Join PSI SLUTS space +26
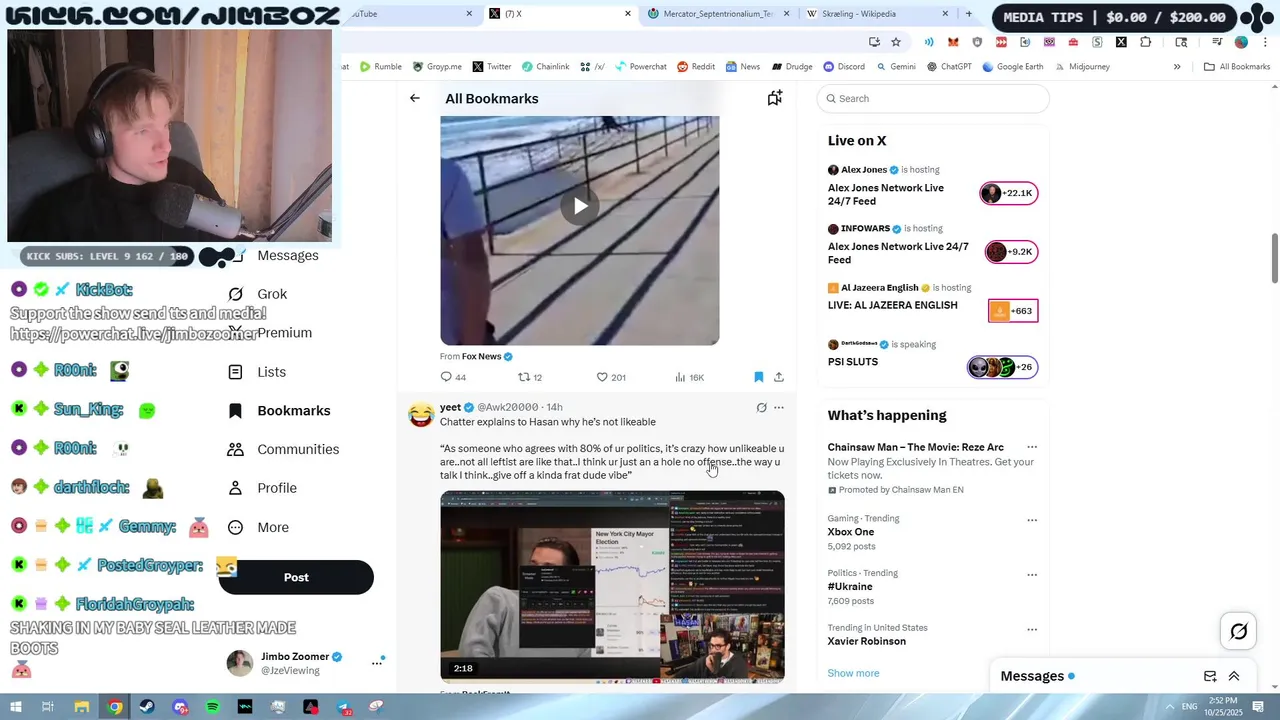Image resolution: width=1280 pixels, height=720 pixels. click(x=1003, y=367)
